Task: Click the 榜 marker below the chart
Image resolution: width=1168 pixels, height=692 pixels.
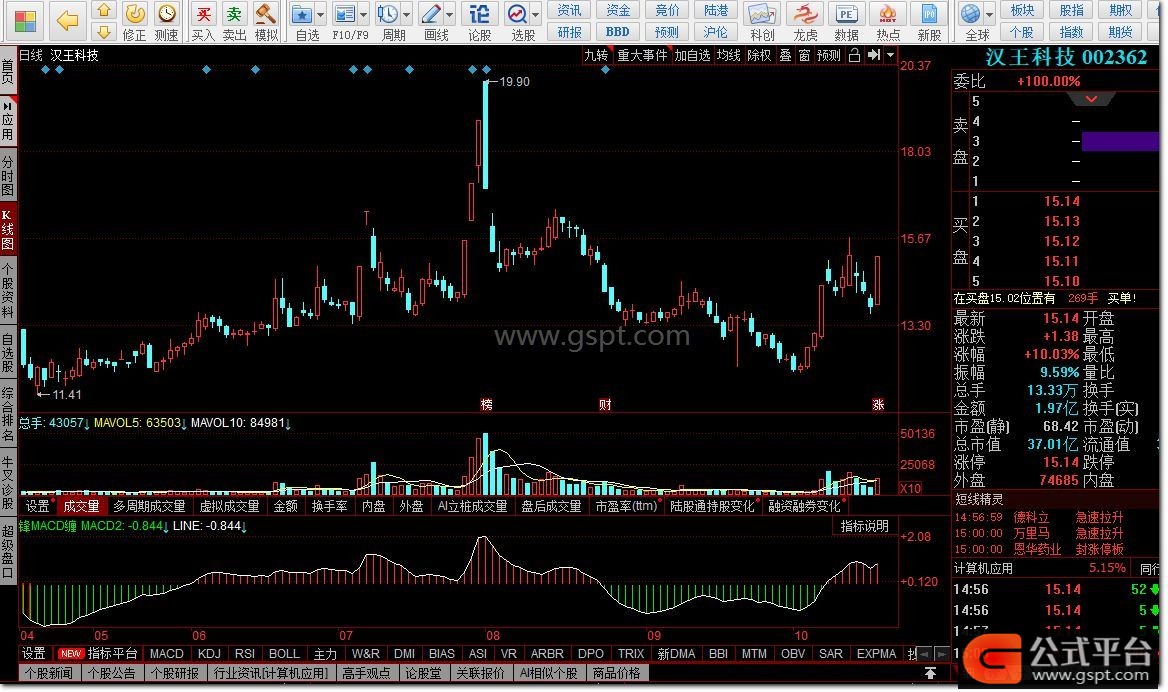Action: point(486,404)
